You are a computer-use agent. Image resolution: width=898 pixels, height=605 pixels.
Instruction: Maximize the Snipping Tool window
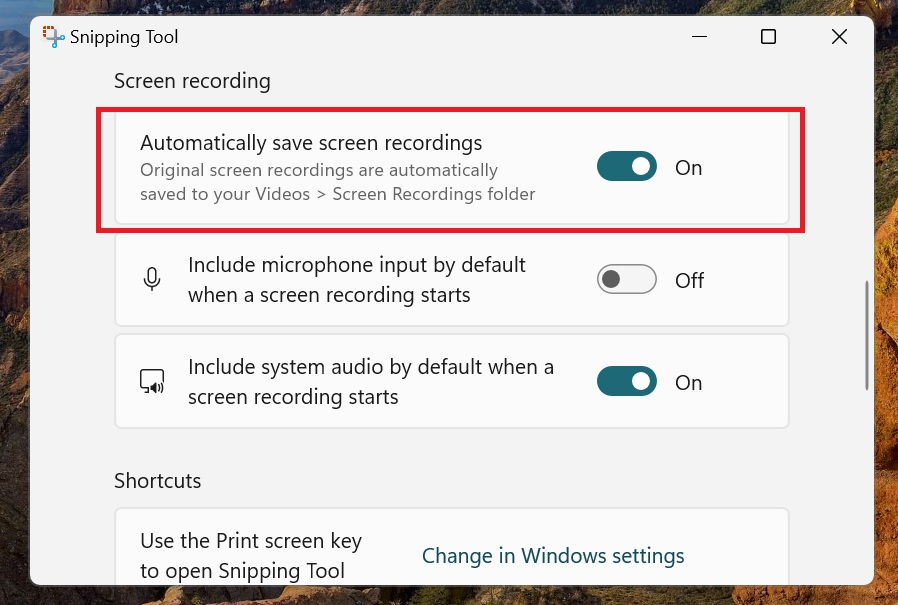pyautogui.click(x=768, y=37)
